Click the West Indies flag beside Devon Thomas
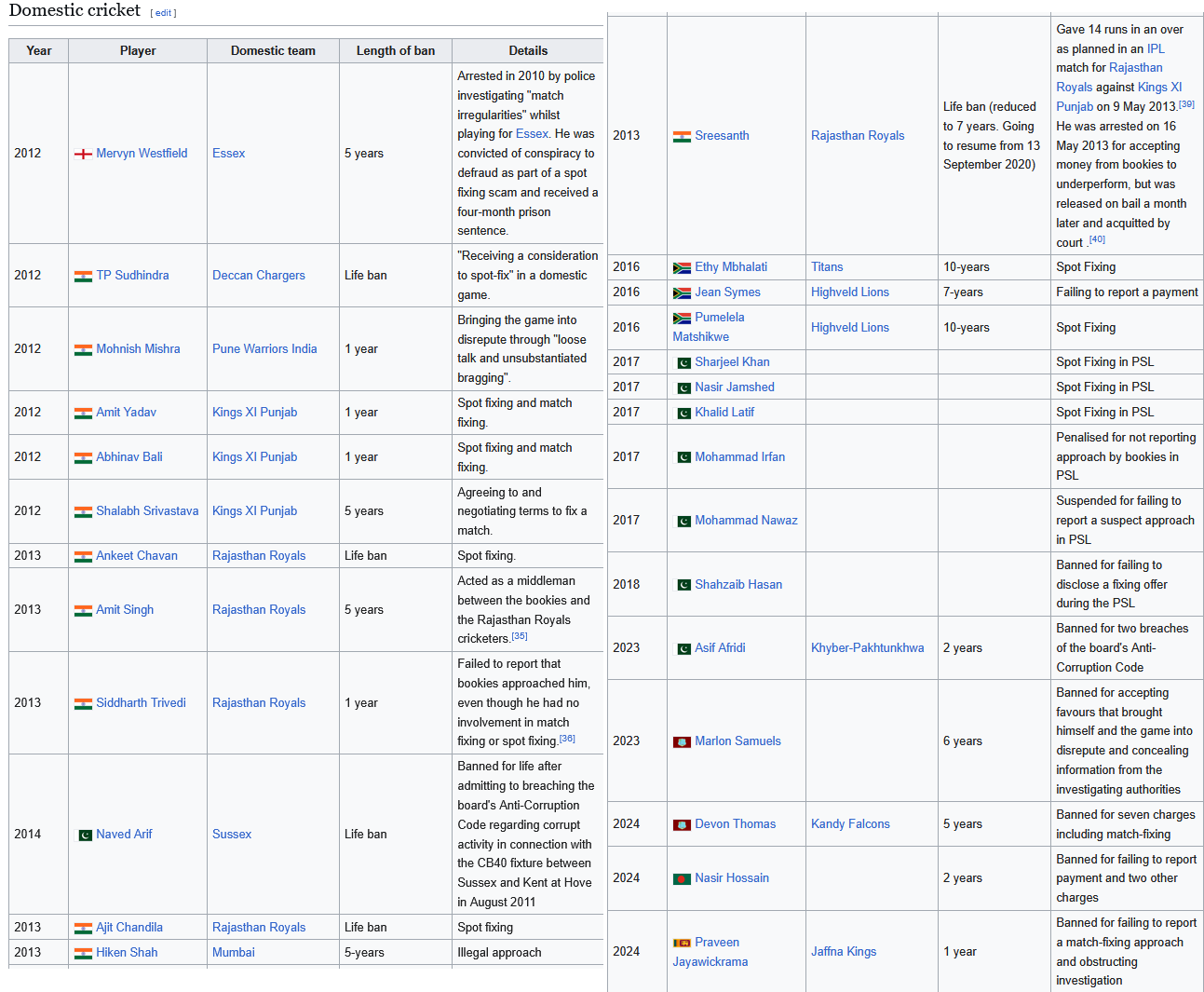 pos(682,824)
